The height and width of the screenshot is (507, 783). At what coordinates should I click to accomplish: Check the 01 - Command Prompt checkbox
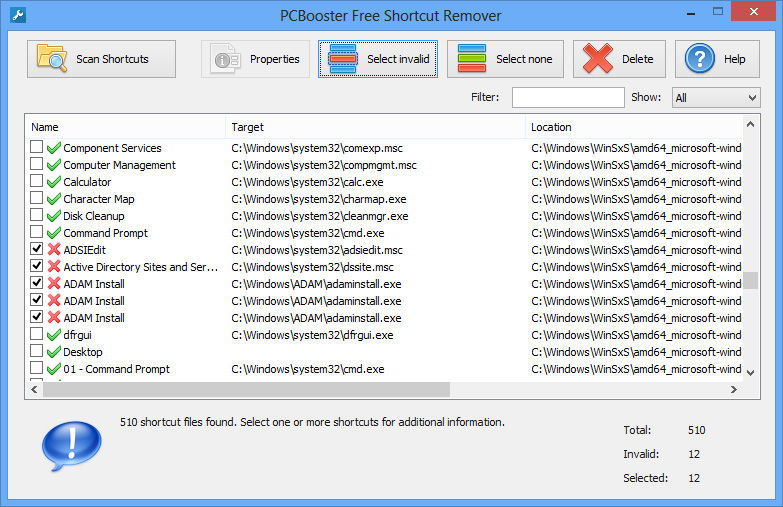[x=36, y=367]
